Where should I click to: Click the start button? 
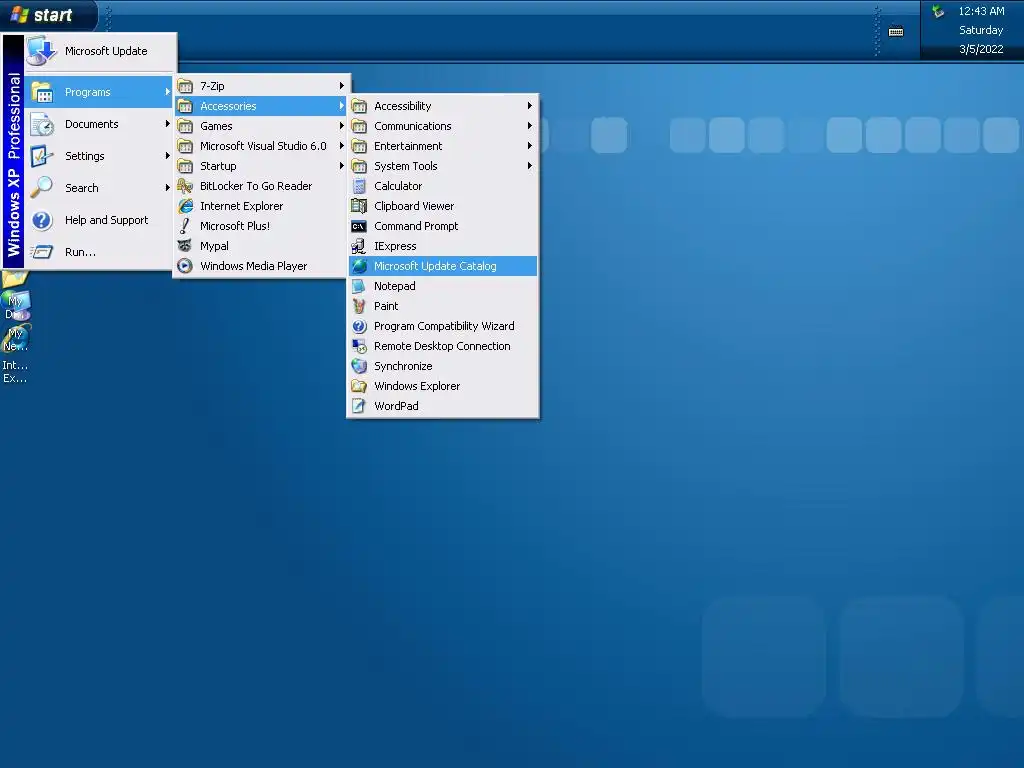point(49,15)
